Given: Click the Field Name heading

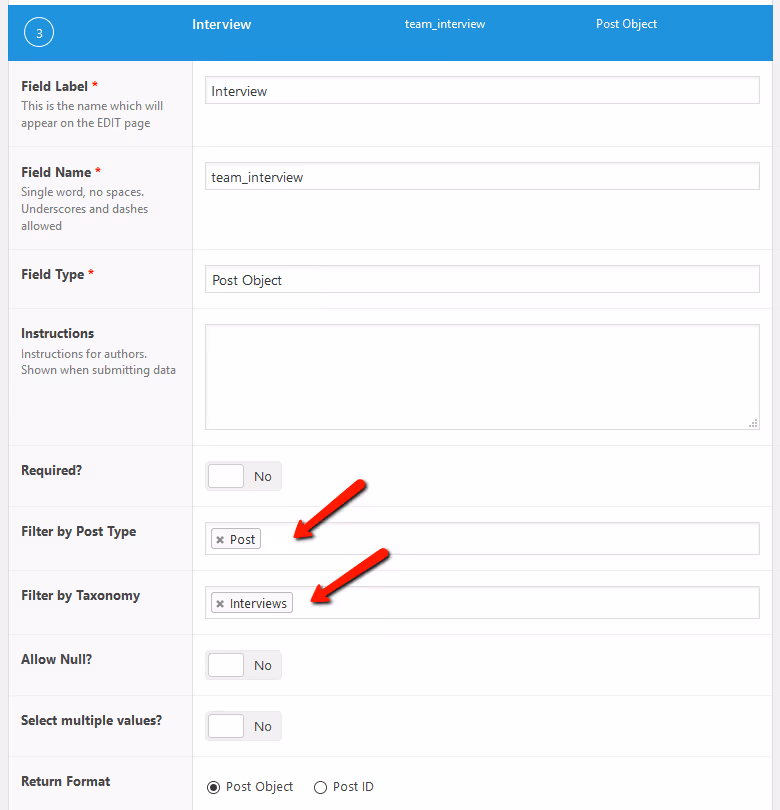Looking at the screenshot, I should [x=56, y=172].
